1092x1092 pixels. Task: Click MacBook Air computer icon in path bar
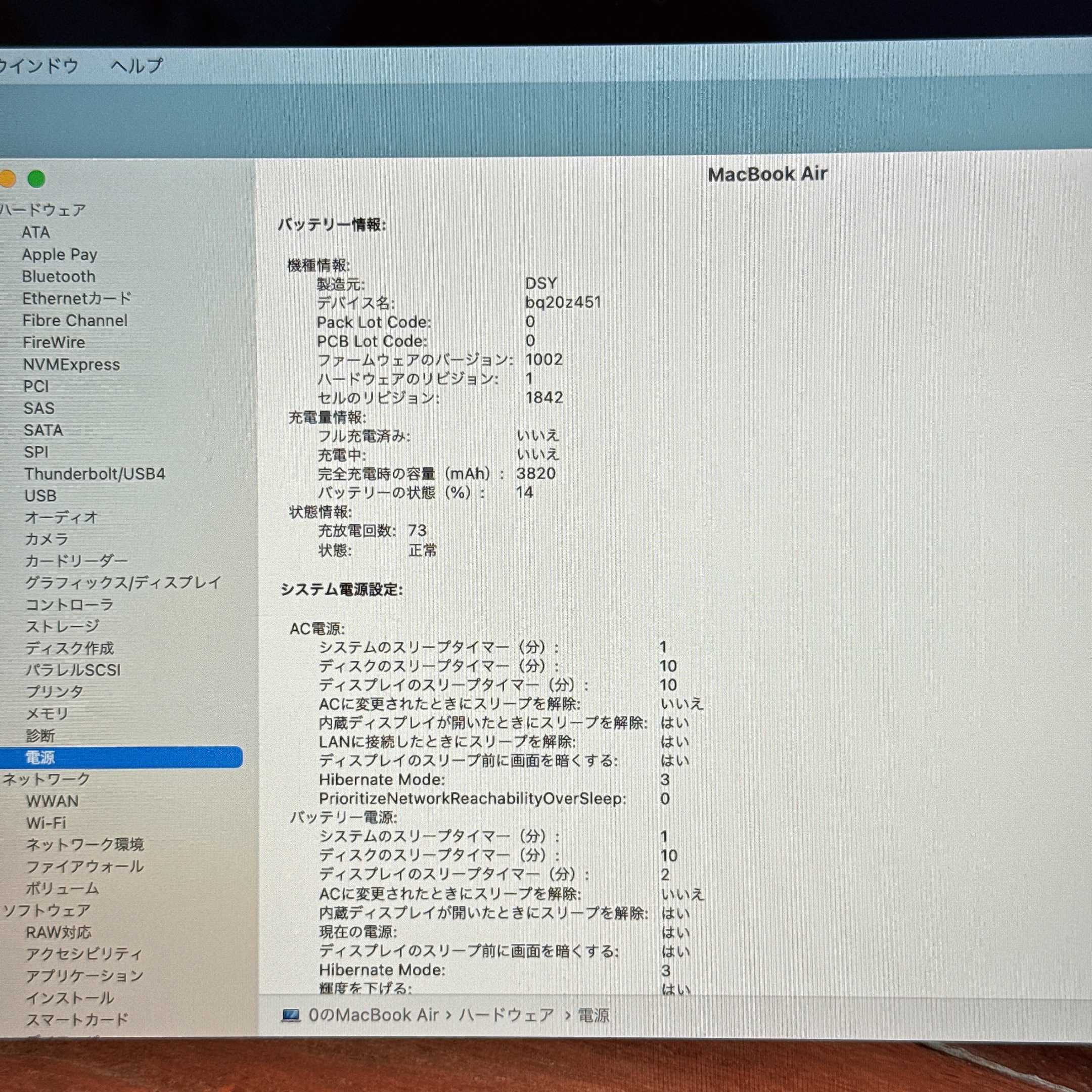tap(291, 1015)
